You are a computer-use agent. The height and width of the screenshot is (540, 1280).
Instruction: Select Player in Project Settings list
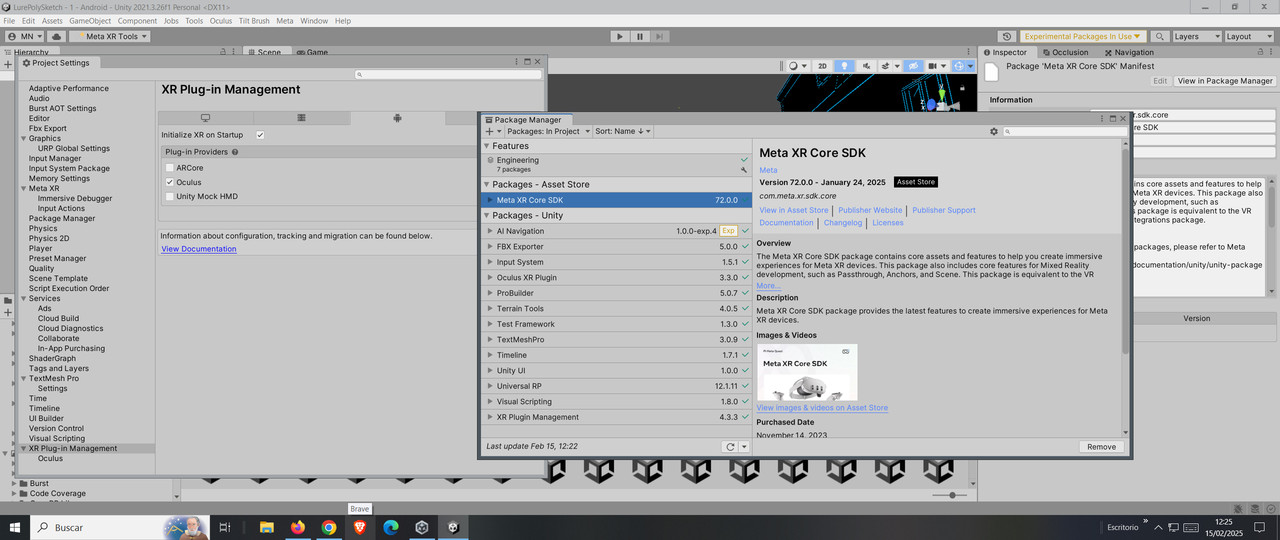(x=41, y=248)
